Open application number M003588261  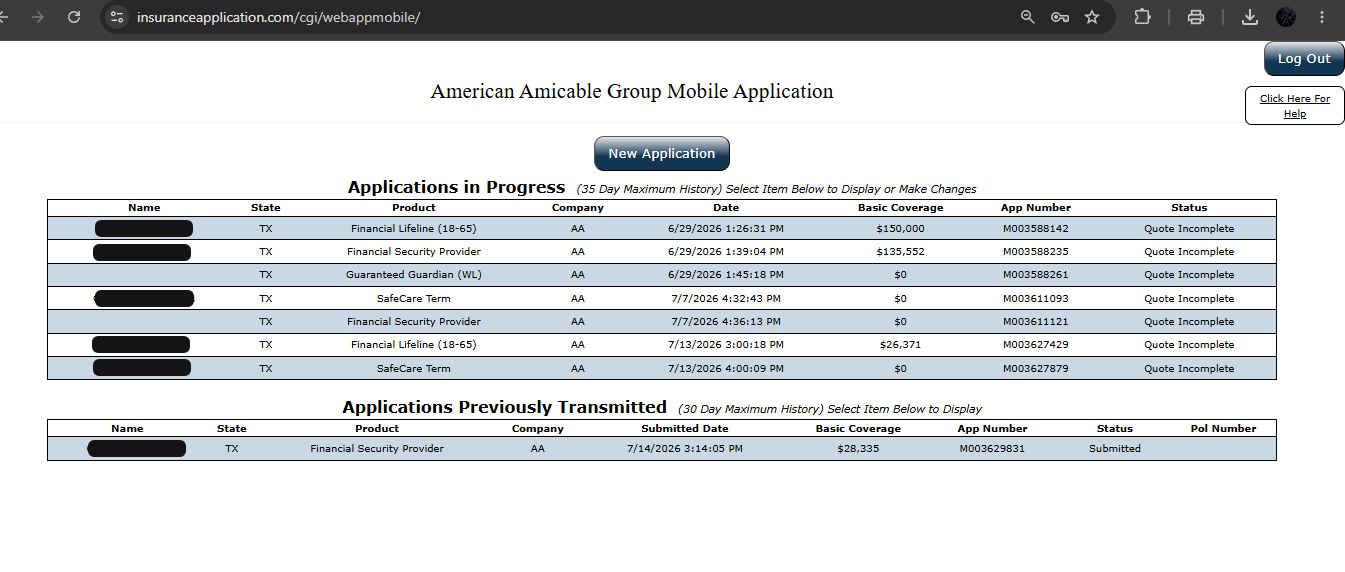click(1035, 274)
